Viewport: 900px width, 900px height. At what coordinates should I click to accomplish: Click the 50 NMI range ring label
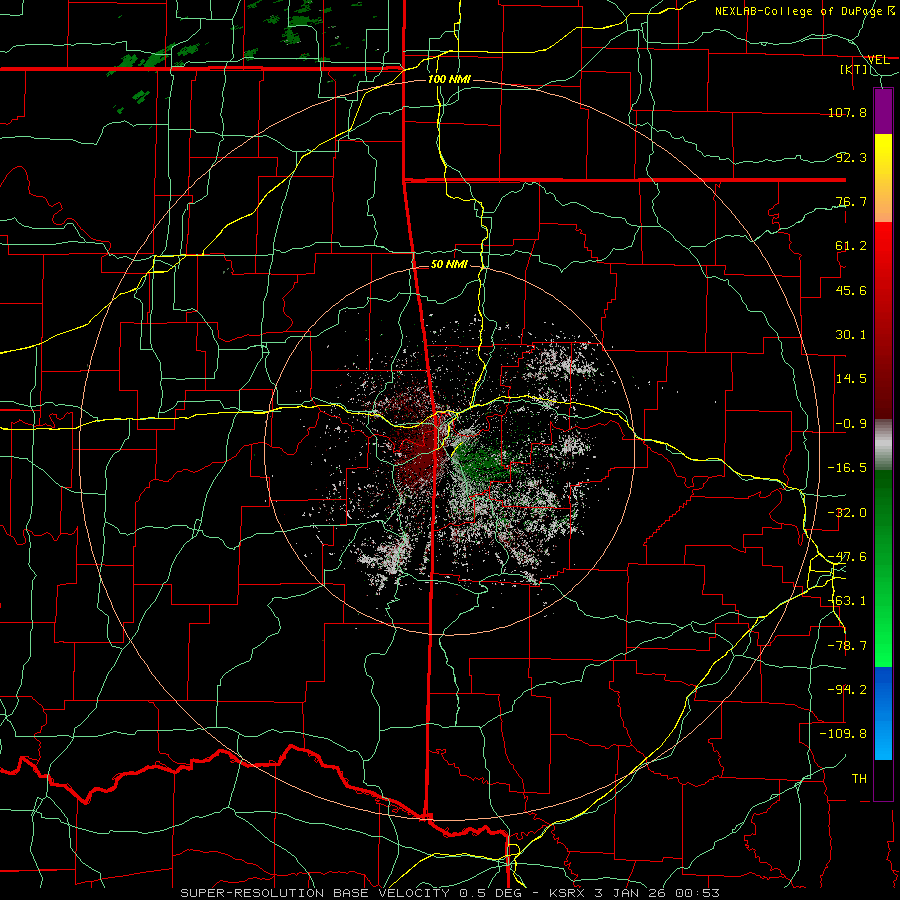click(x=449, y=264)
